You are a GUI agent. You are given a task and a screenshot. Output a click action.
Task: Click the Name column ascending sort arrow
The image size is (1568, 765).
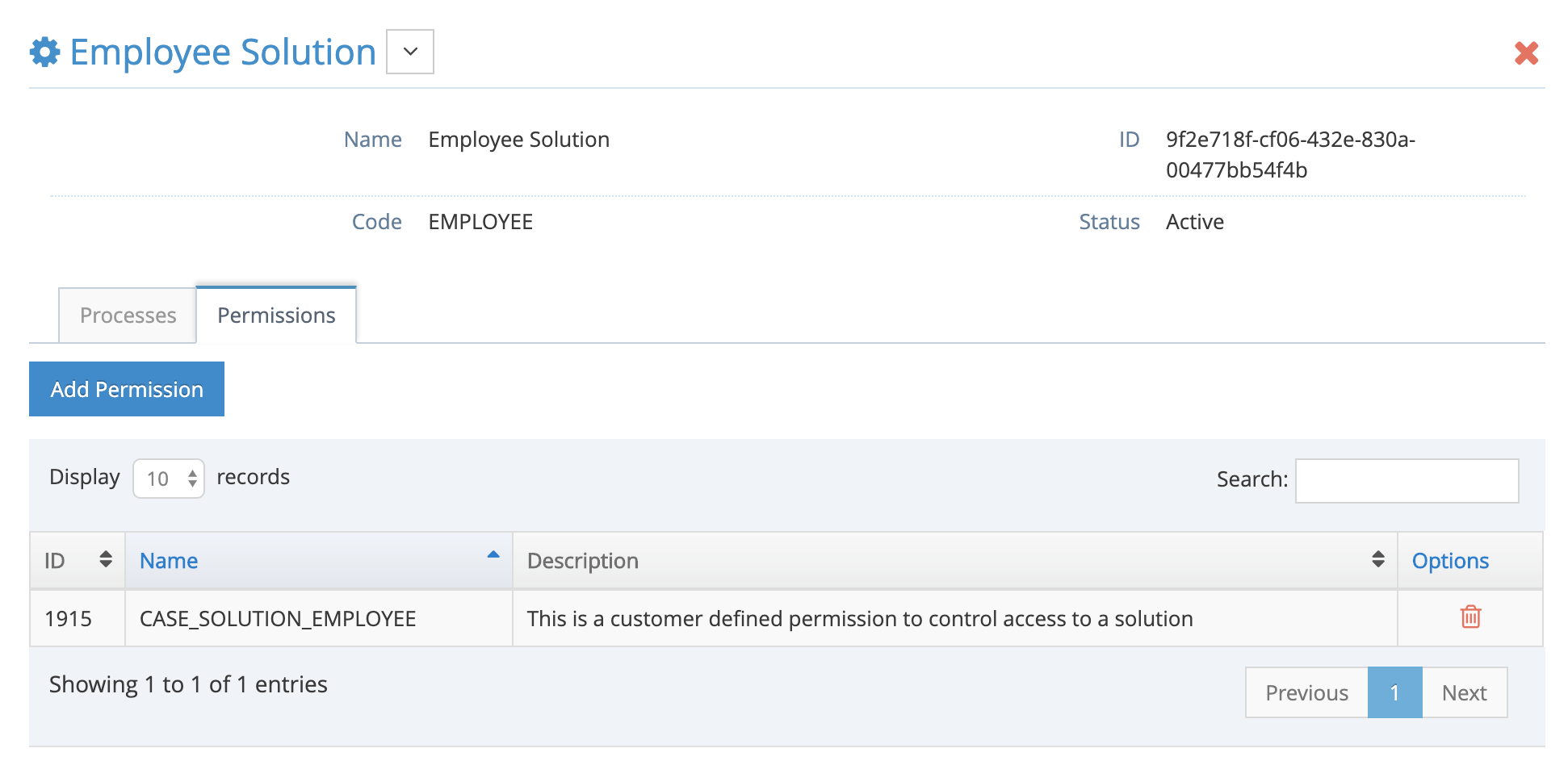(493, 555)
